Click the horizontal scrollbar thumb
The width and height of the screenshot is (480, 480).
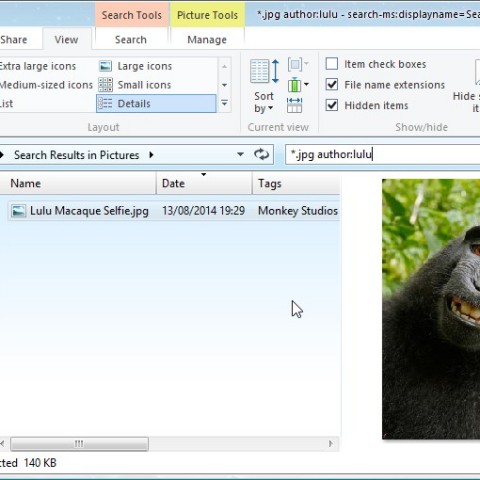[79, 444]
